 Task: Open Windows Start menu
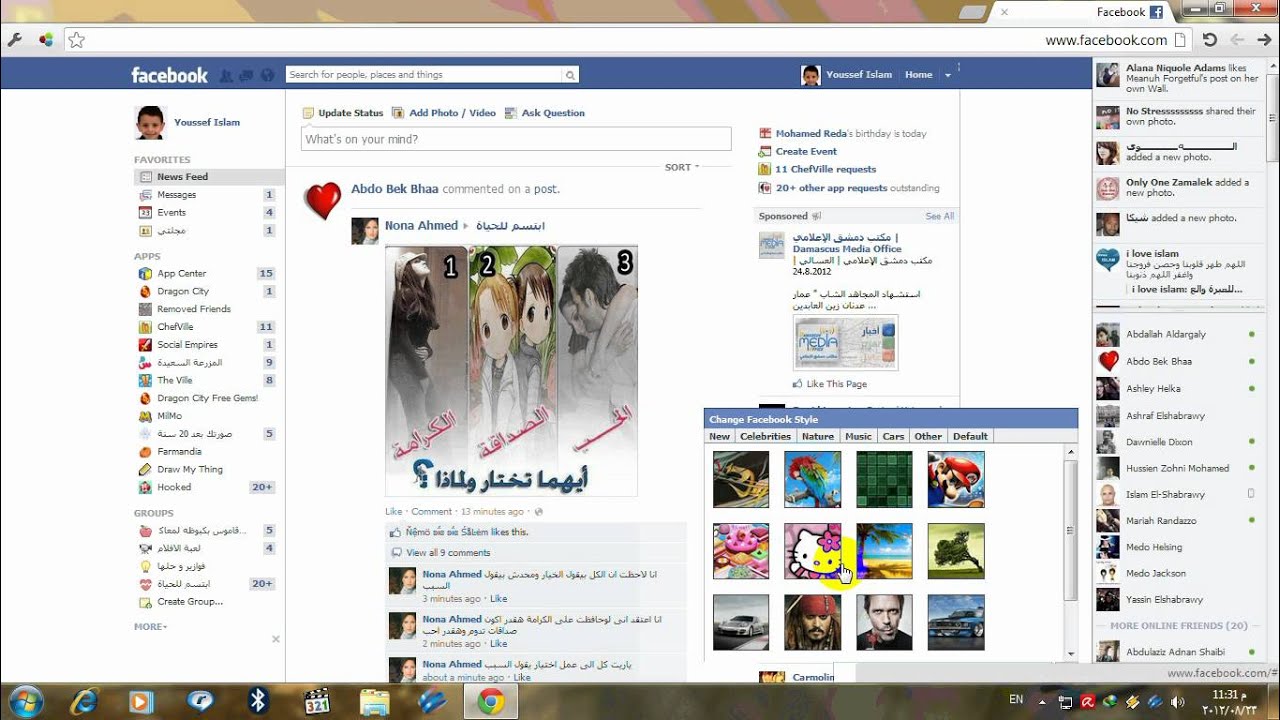[25, 700]
